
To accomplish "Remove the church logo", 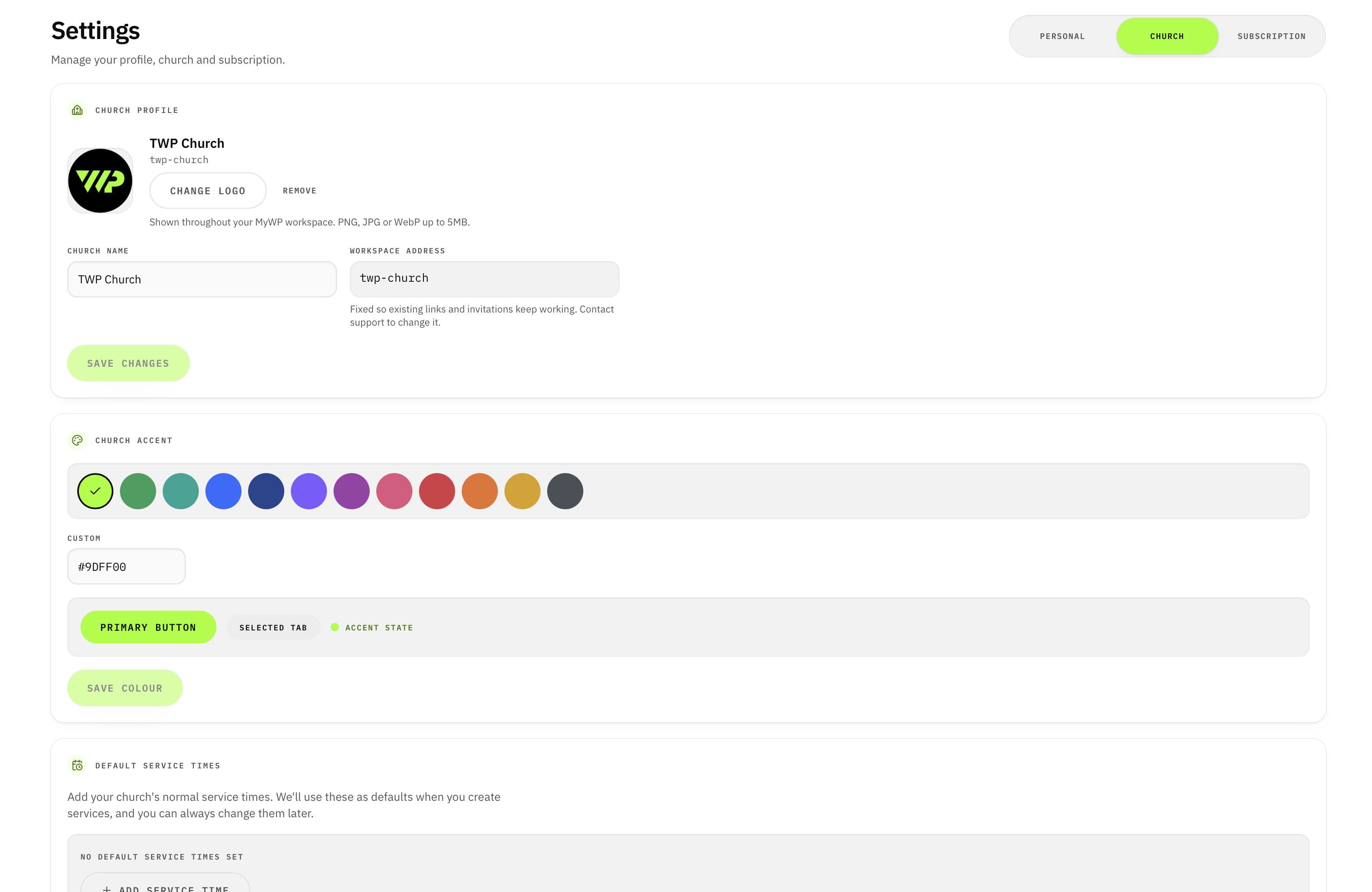I will pyautogui.click(x=299, y=191).
